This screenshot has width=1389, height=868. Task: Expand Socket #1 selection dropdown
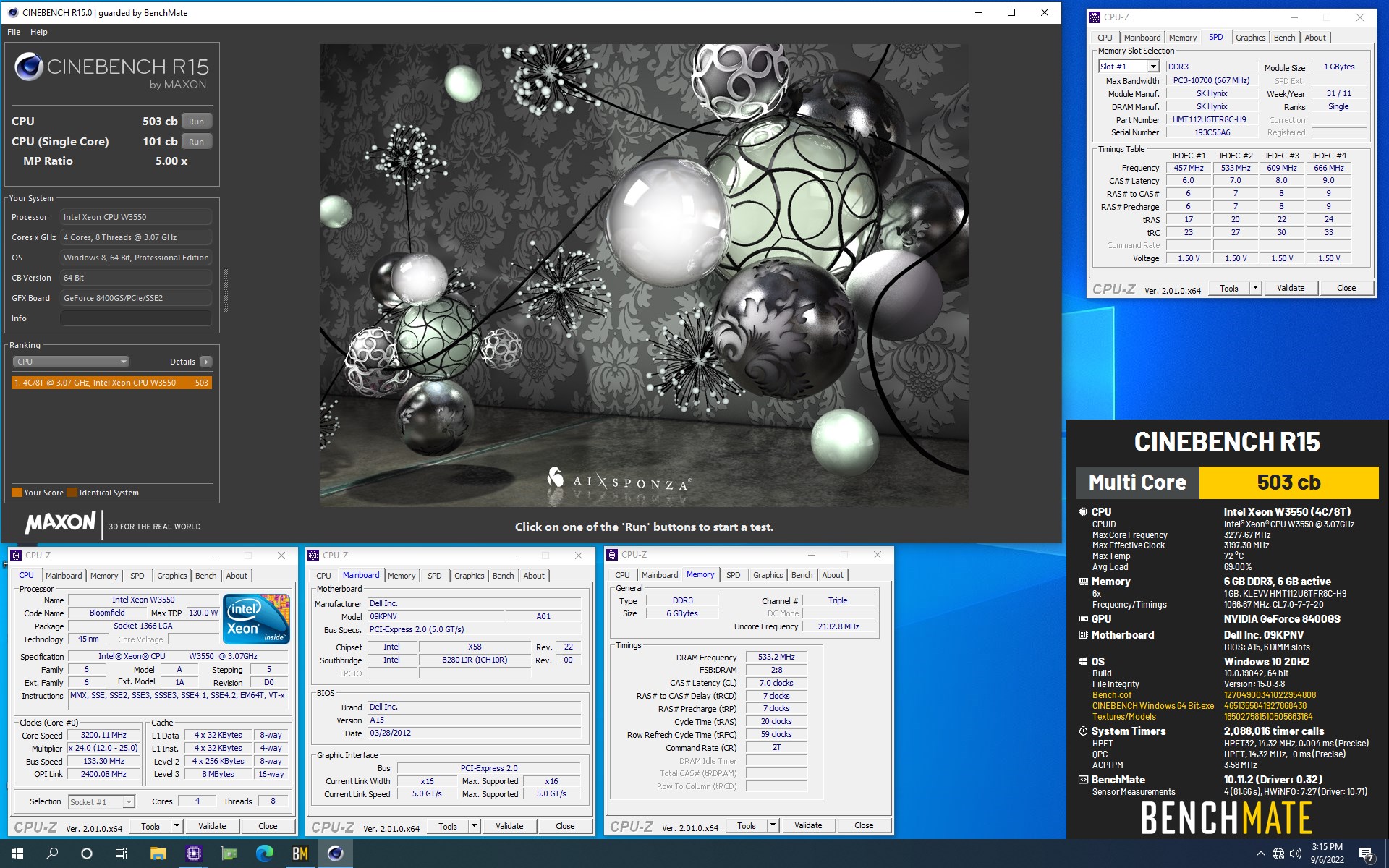pyautogui.click(x=129, y=802)
